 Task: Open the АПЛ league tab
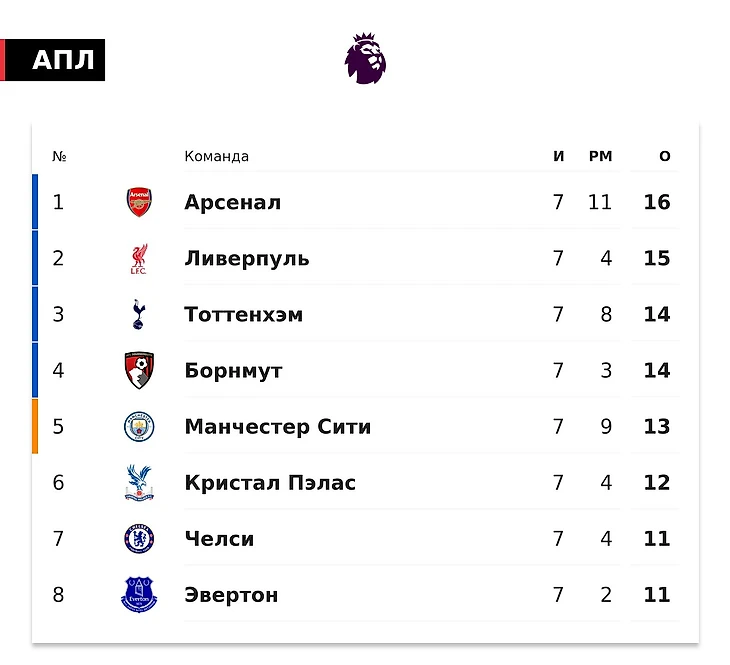62,61
